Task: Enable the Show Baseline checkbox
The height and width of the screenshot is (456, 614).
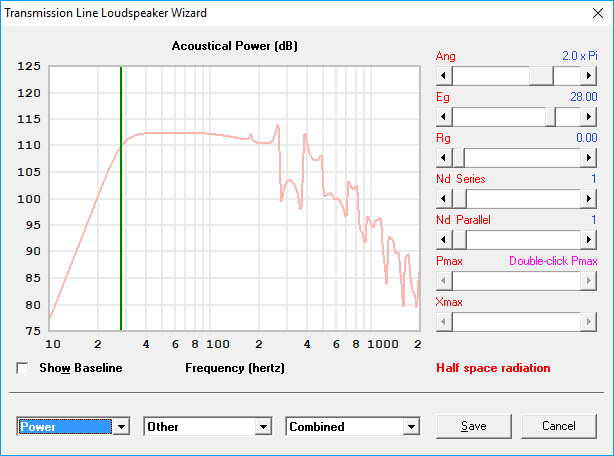Action: 22,368
